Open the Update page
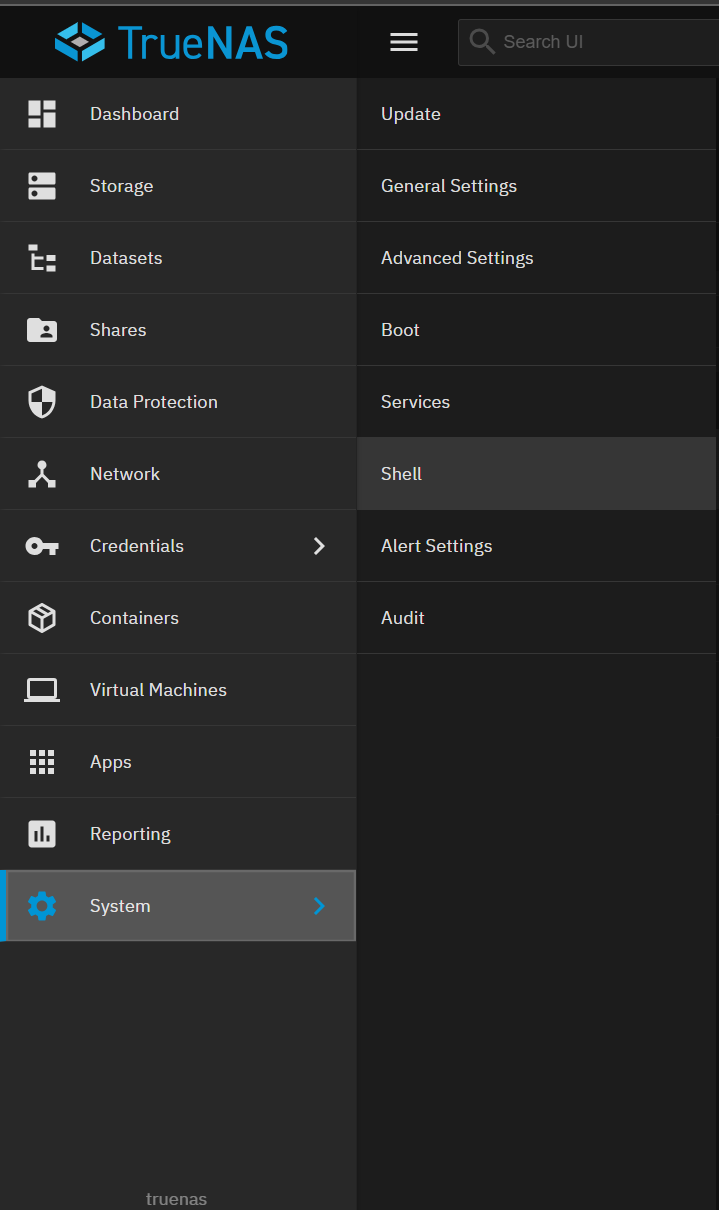This screenshot has width=719, height=1210. coord(411,114)
